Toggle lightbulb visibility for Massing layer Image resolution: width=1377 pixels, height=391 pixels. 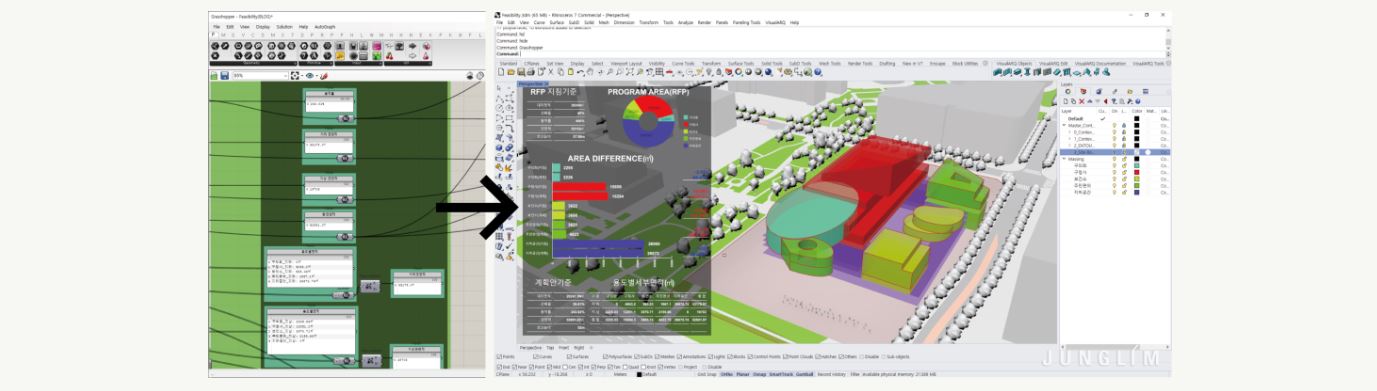[1114, 159]
